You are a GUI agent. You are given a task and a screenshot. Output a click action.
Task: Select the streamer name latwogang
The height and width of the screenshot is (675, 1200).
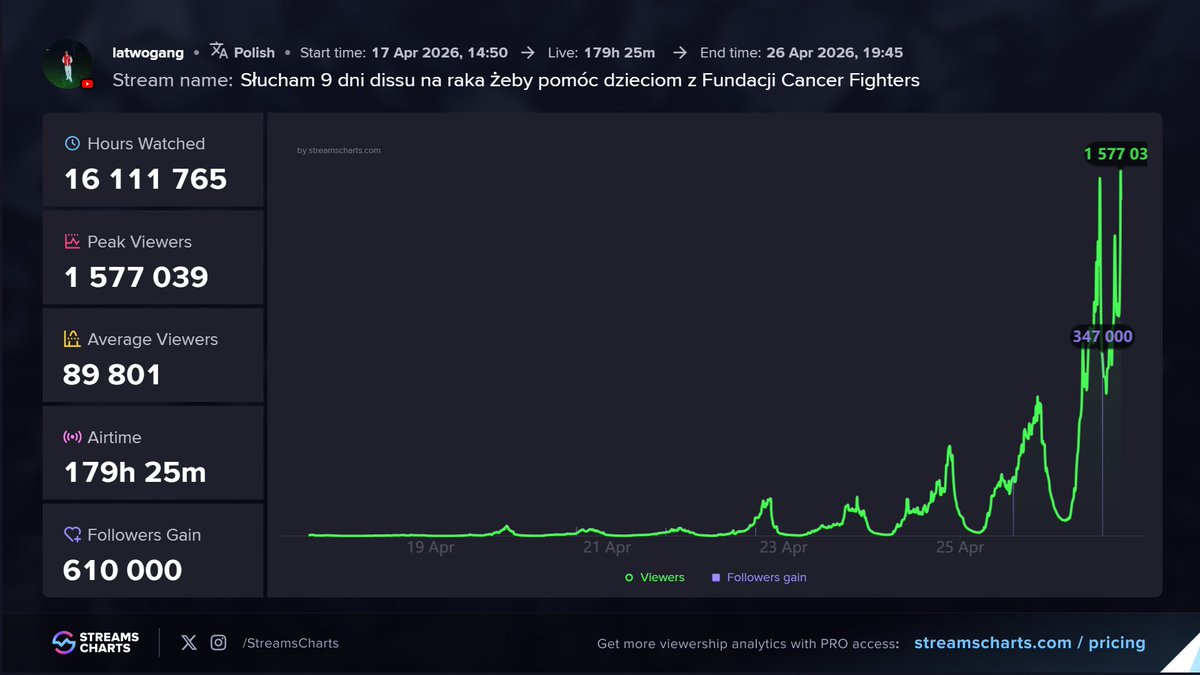[148, 53]
